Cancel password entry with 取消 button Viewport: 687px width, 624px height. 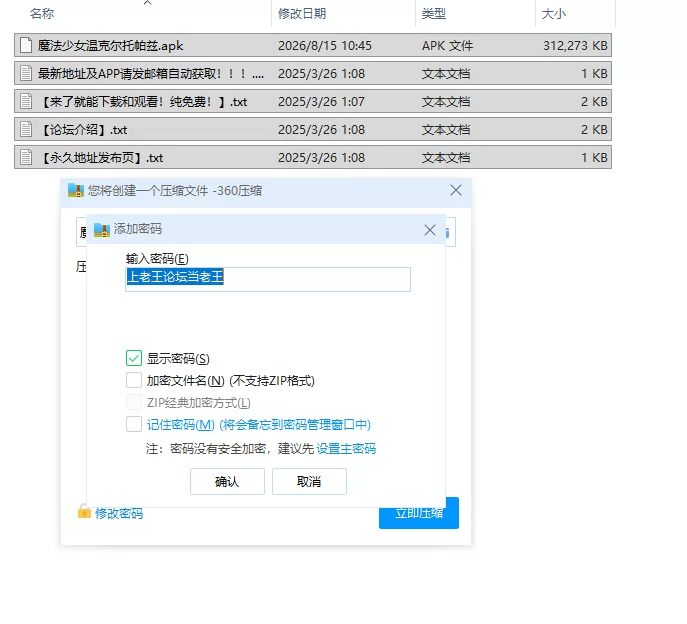[309, 482]
